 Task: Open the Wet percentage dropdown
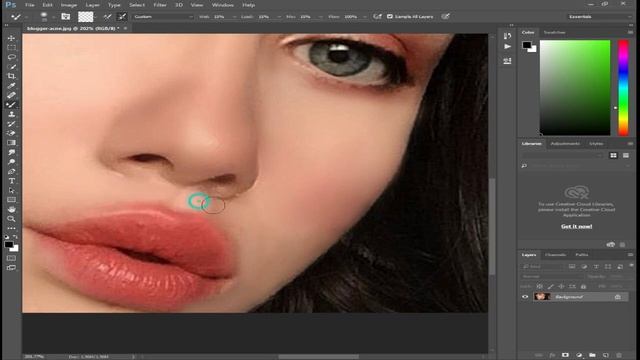point(234,17)
